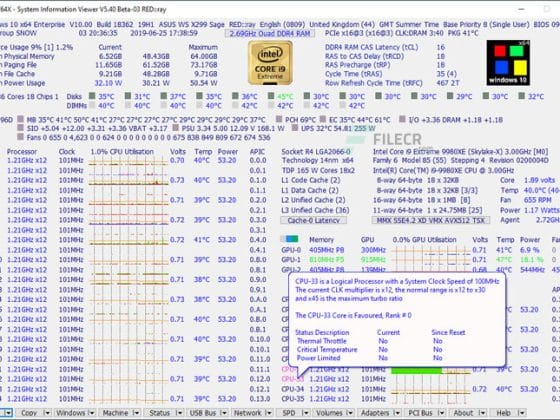Click the UPS sensor indicator square

(x=295, y=128)
